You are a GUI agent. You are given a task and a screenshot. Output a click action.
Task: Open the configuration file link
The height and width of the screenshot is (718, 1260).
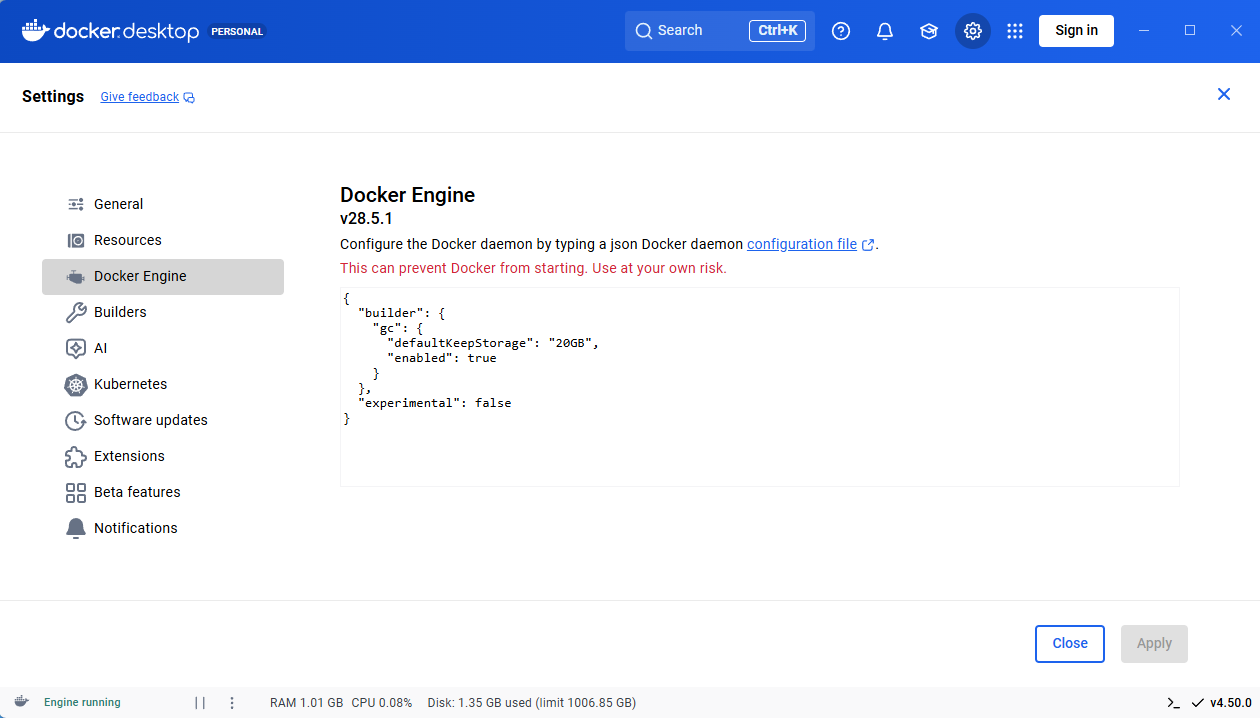click(x=802, y=244)
